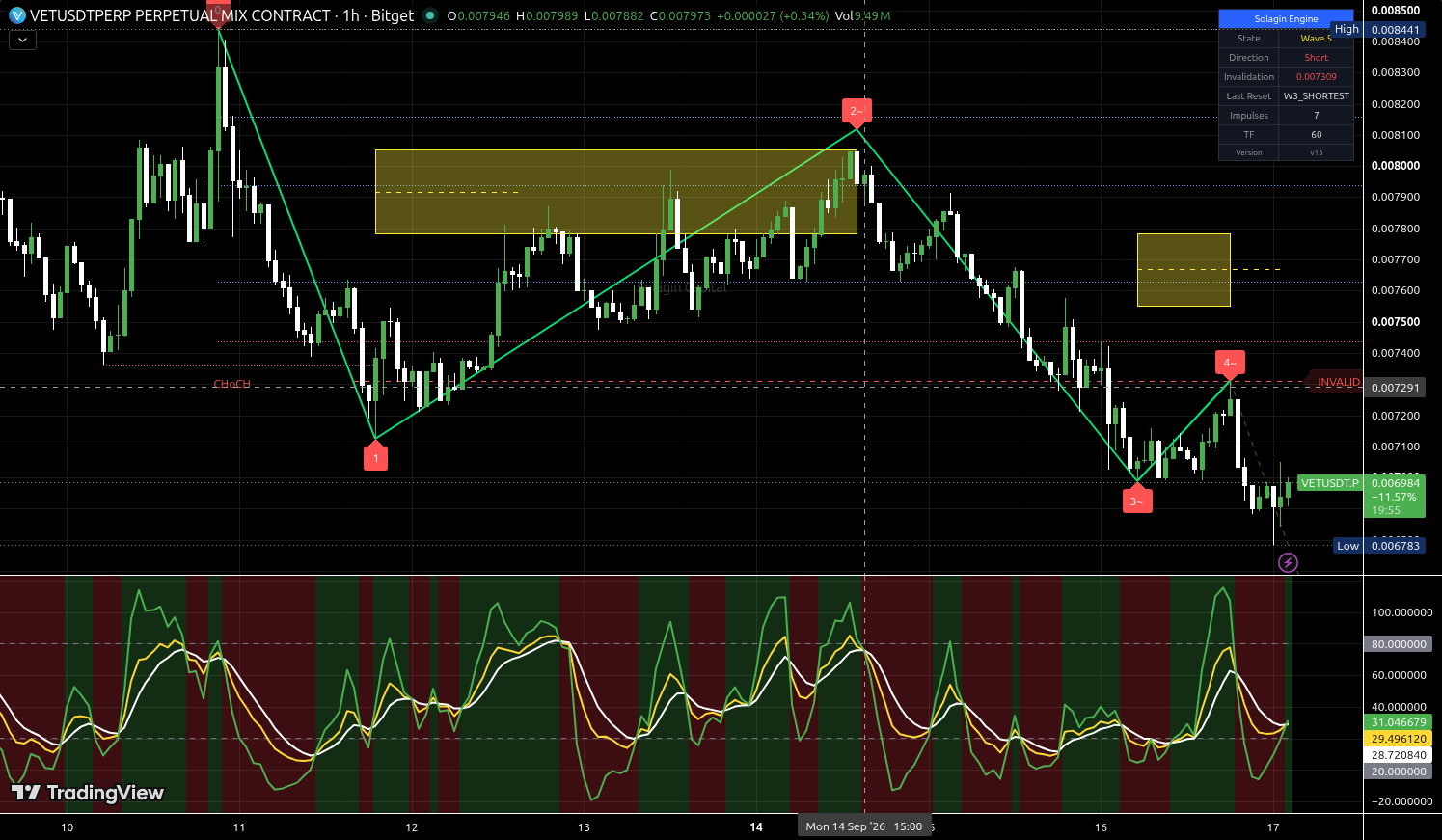Click the Short direction value

pyautogui.click(x=1317, y=58)
